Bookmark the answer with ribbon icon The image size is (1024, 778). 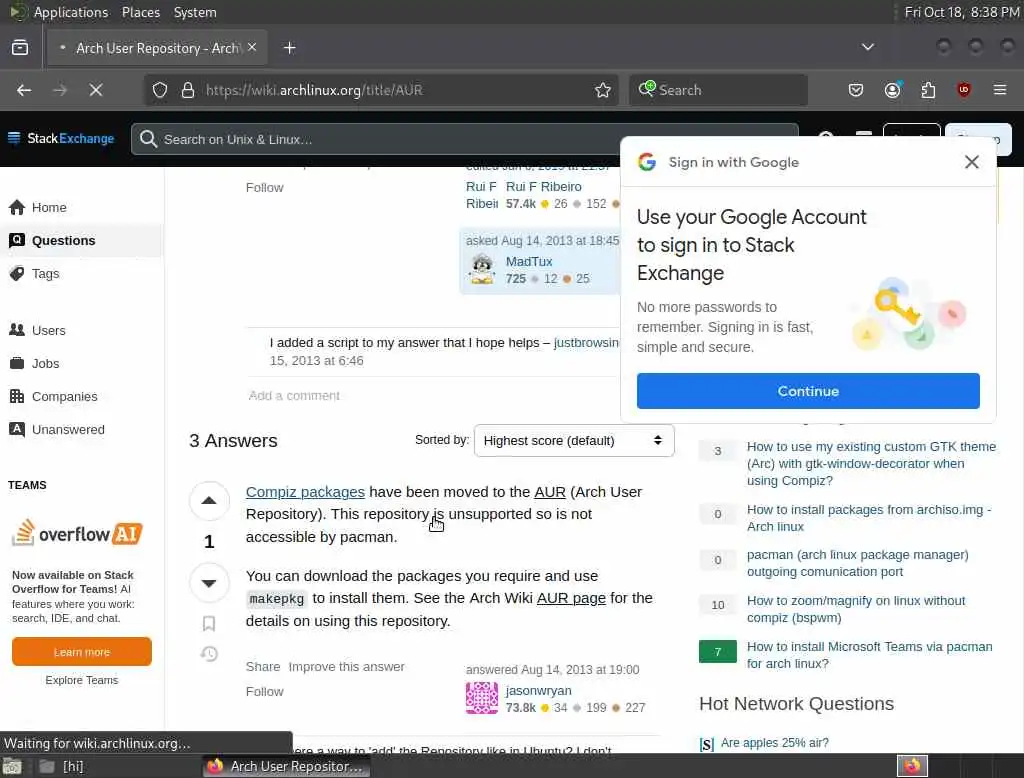(x=209, y=624)
